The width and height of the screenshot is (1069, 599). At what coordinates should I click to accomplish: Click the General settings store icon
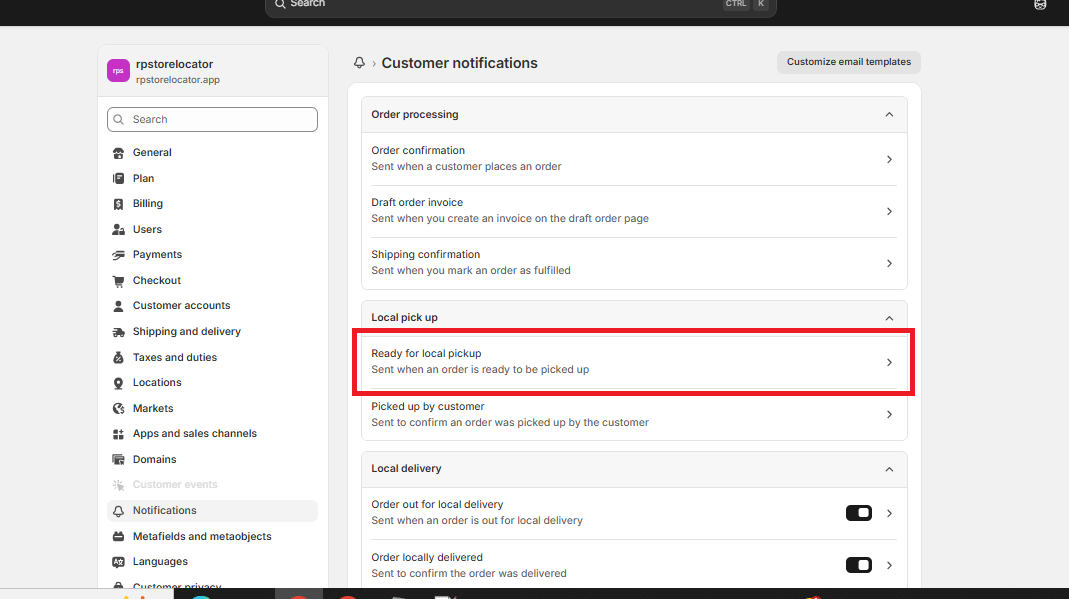(118, 153)
